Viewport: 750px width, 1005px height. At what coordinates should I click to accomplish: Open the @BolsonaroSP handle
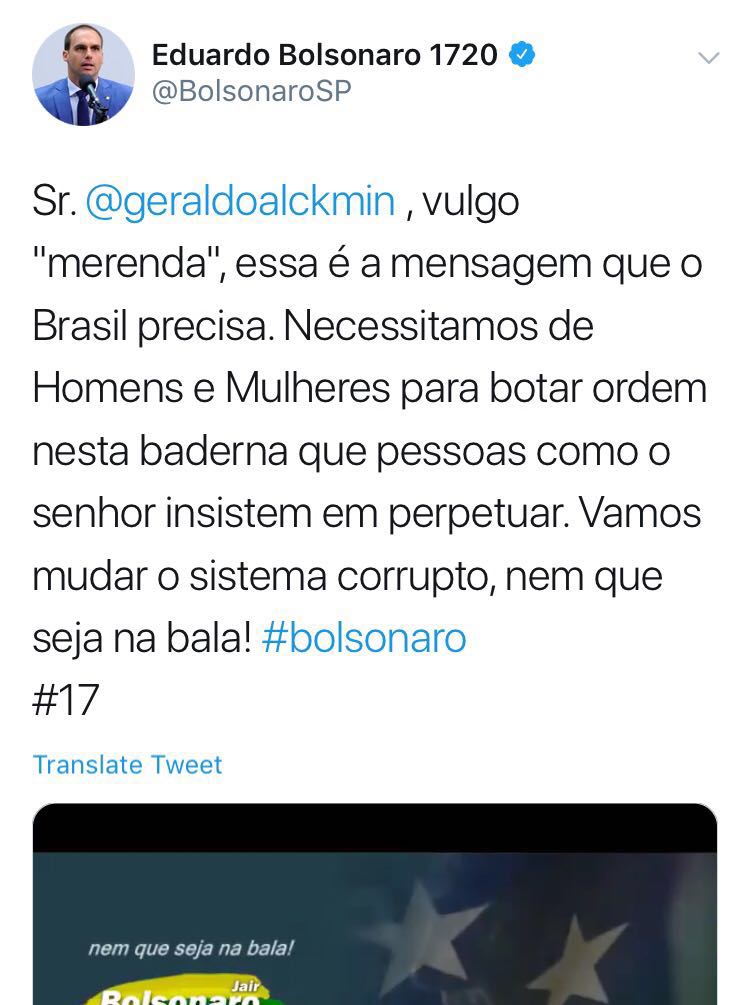tap(251, 91)
